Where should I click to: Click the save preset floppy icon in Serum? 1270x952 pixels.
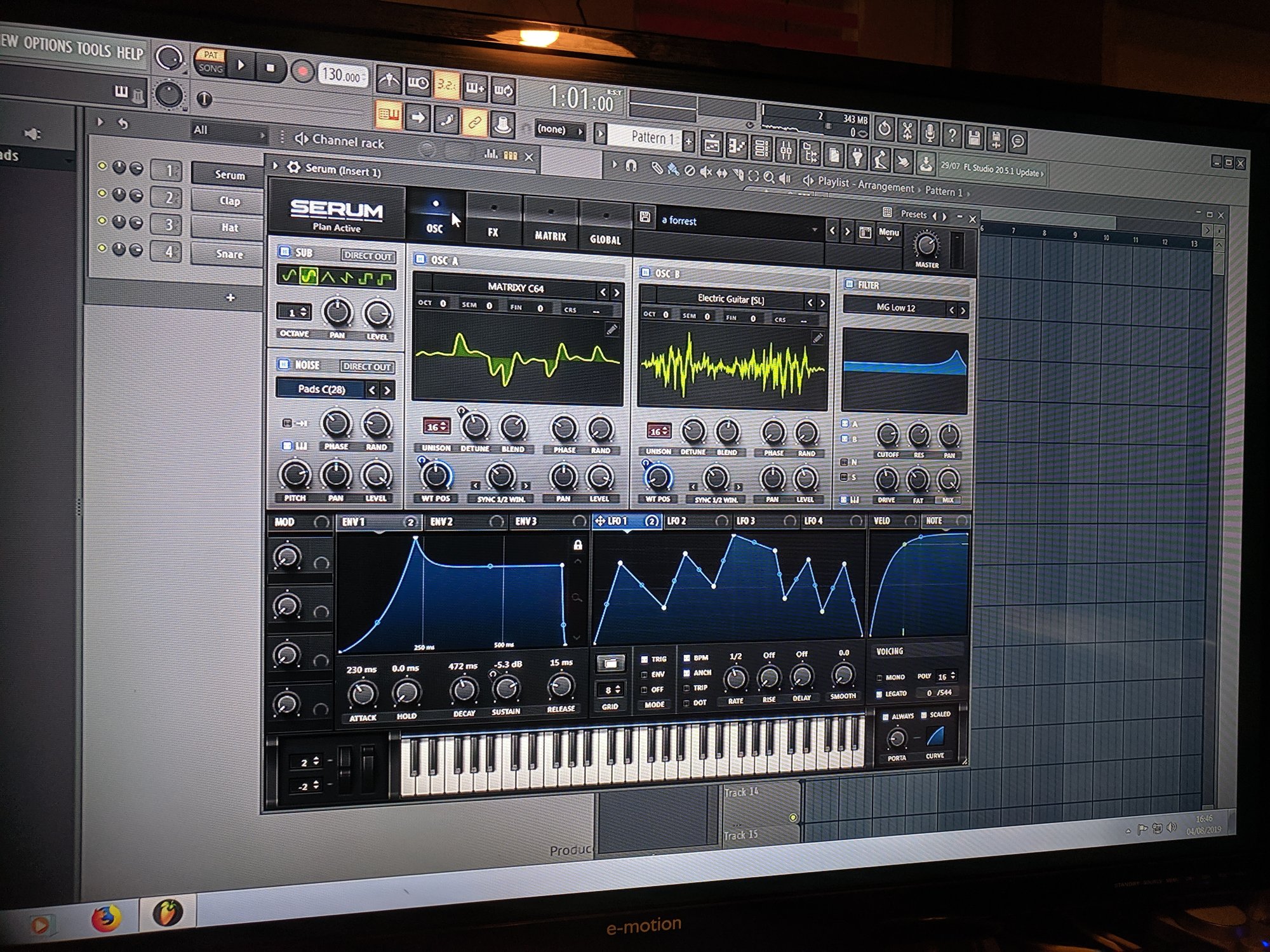coord(645,217)
